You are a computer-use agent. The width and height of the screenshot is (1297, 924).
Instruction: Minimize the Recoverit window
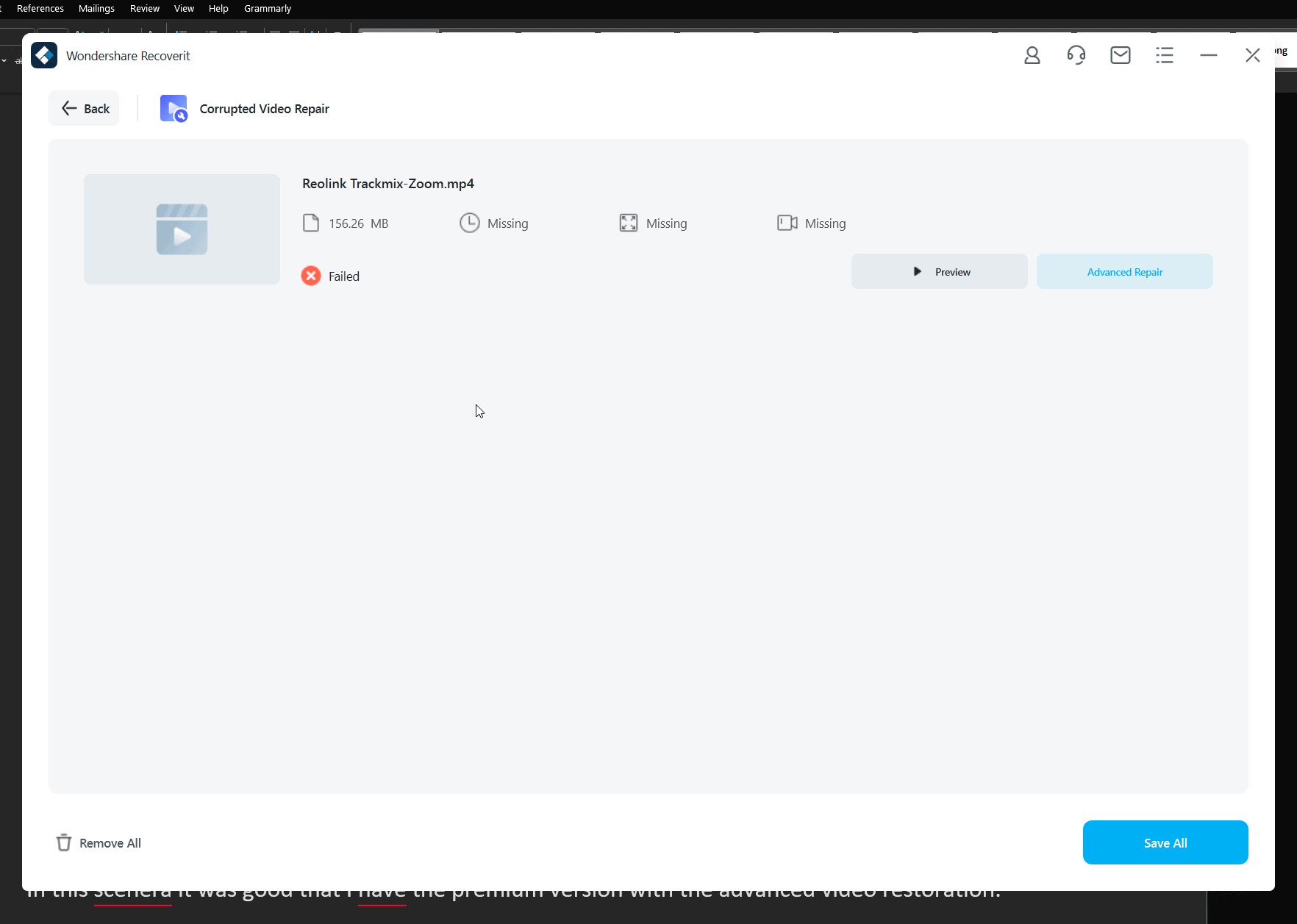tap(1208, 55)
